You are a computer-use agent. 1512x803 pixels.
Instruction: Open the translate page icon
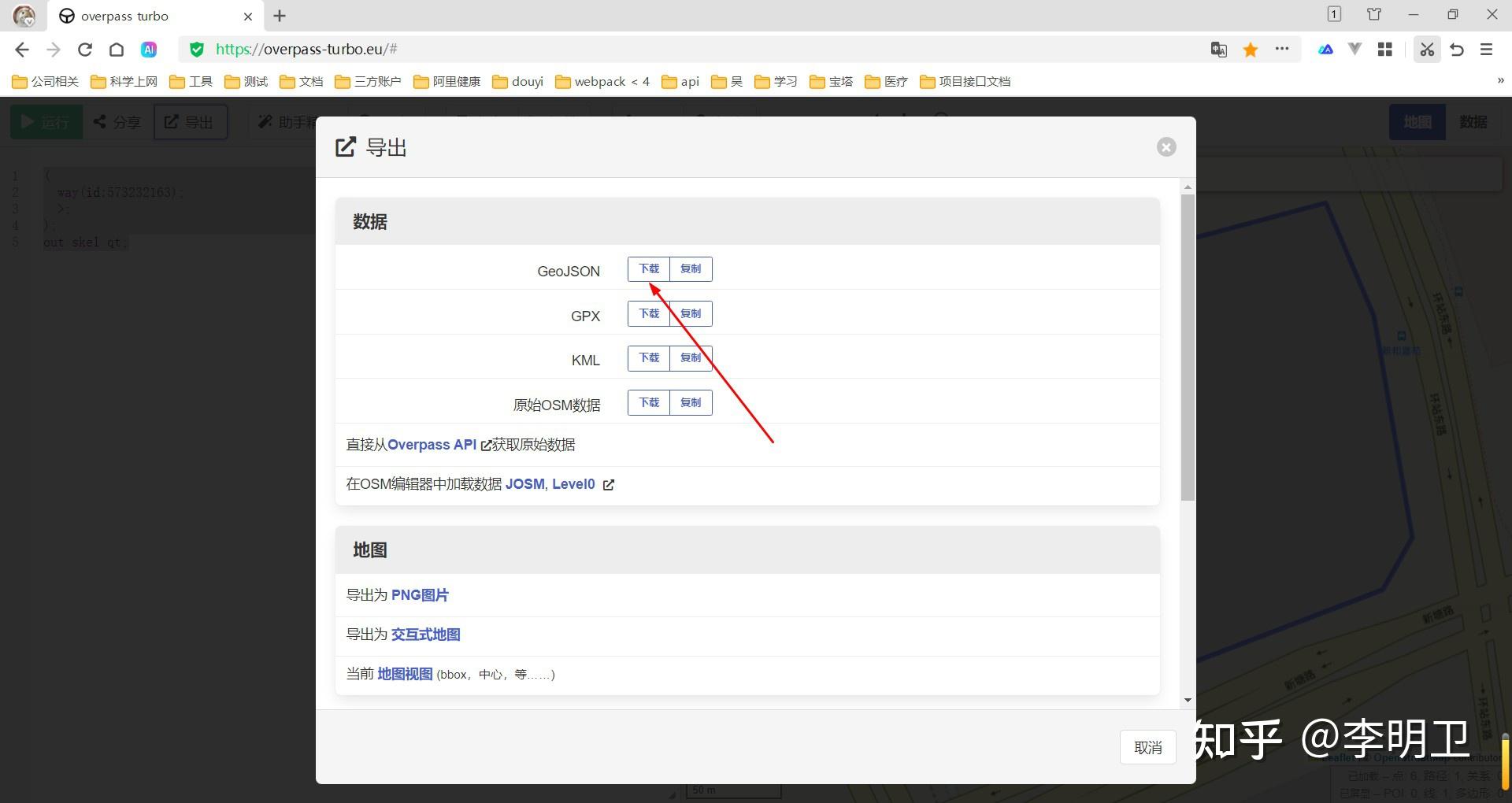pos(1218,50)
